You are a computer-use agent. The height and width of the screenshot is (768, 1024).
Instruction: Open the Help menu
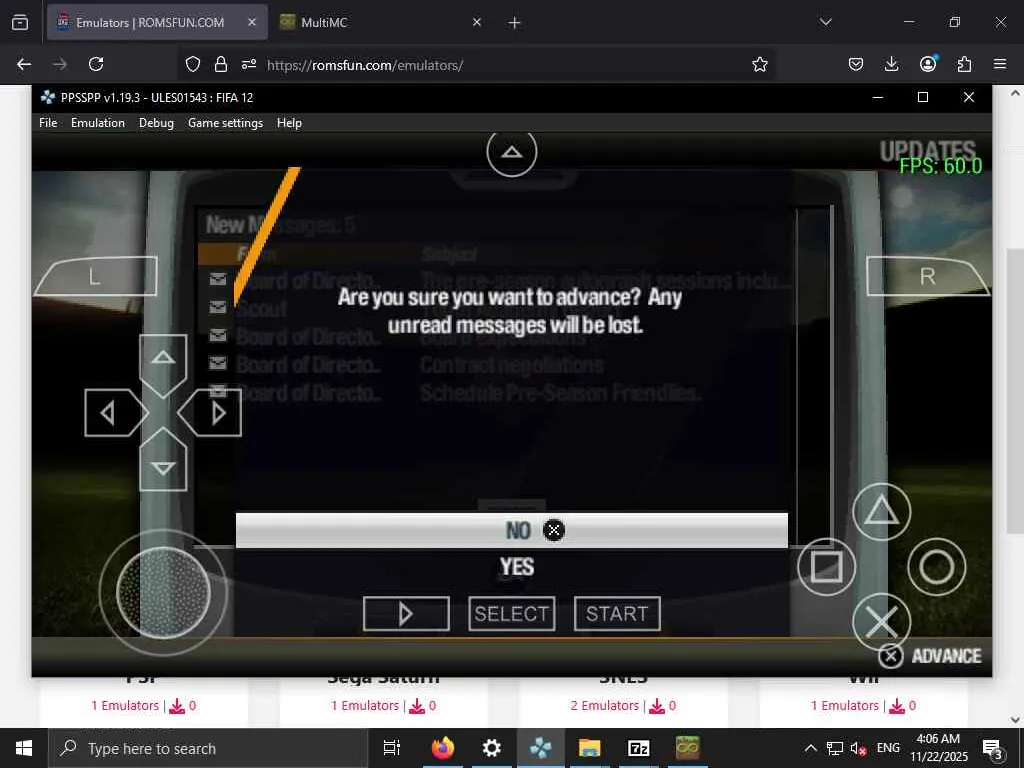pos(289,123)
